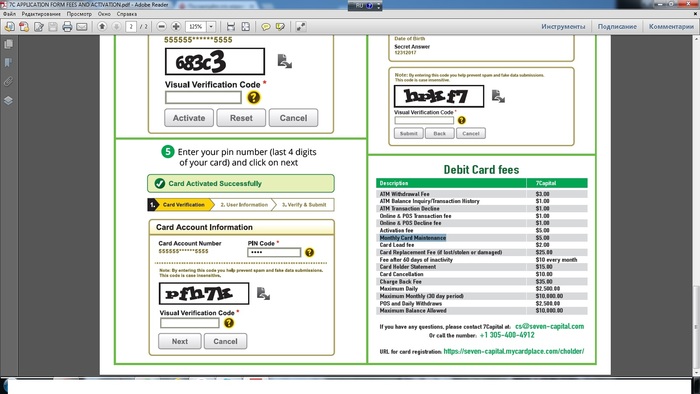Print the document with the printer icon
This screenshot has height=394, width=700.
[x=67, y=27]
